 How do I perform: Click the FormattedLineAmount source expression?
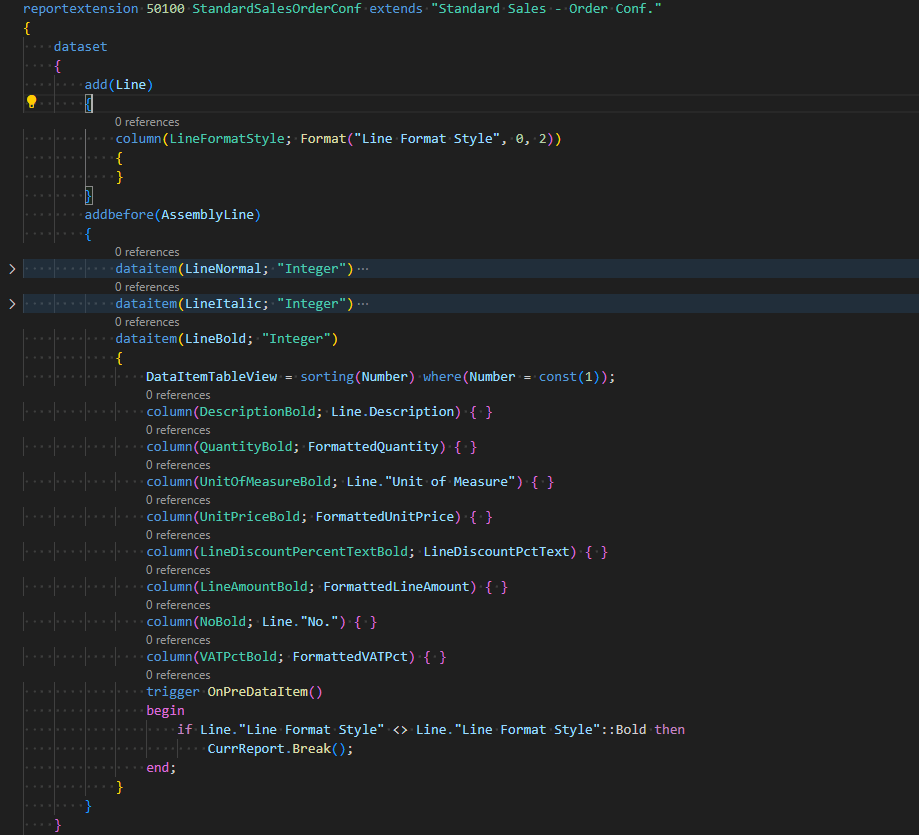pos(396,587)
